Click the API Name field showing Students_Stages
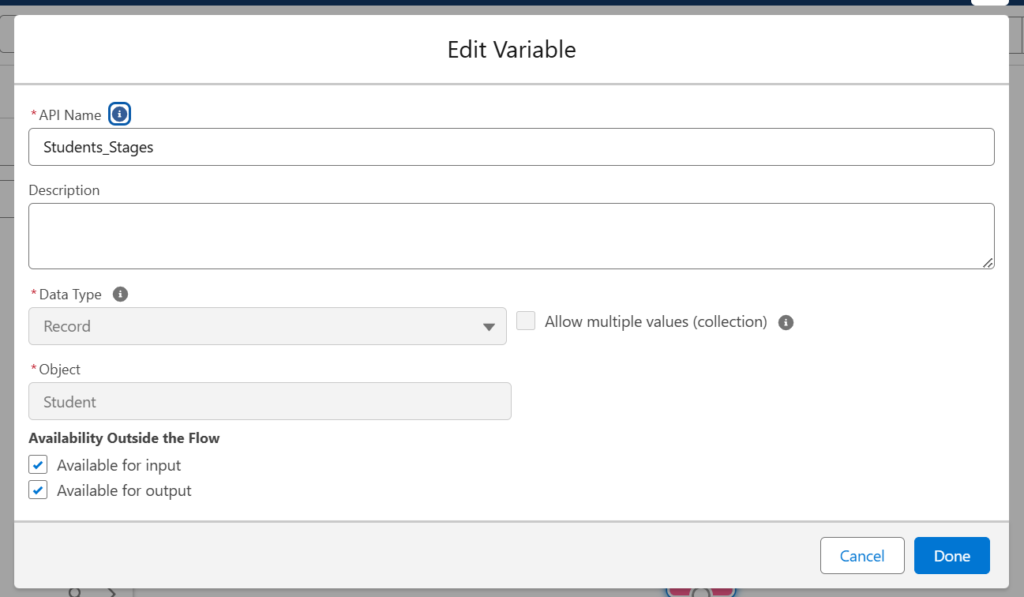Image resolution: width=1024 pixels, height=597 pixels. coord(511,146)
